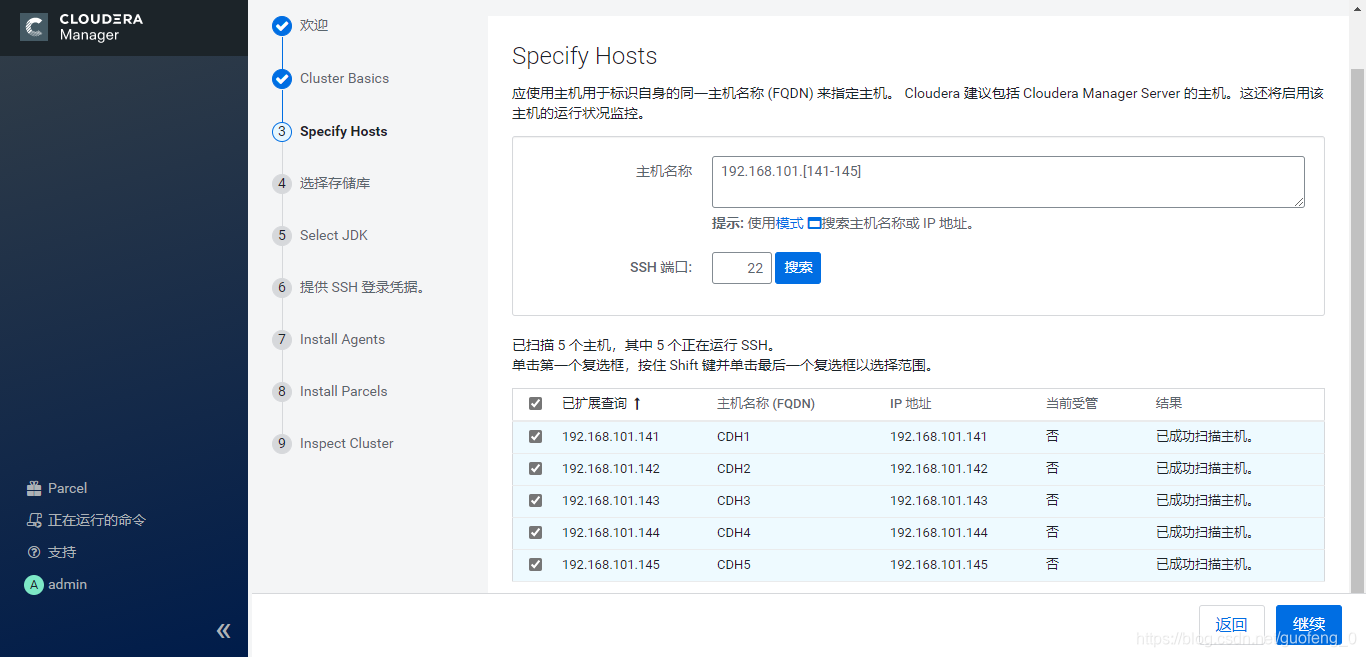Select the Install Agents wizard step
This screenshot has width=1366, height=657.
(342, 339)
